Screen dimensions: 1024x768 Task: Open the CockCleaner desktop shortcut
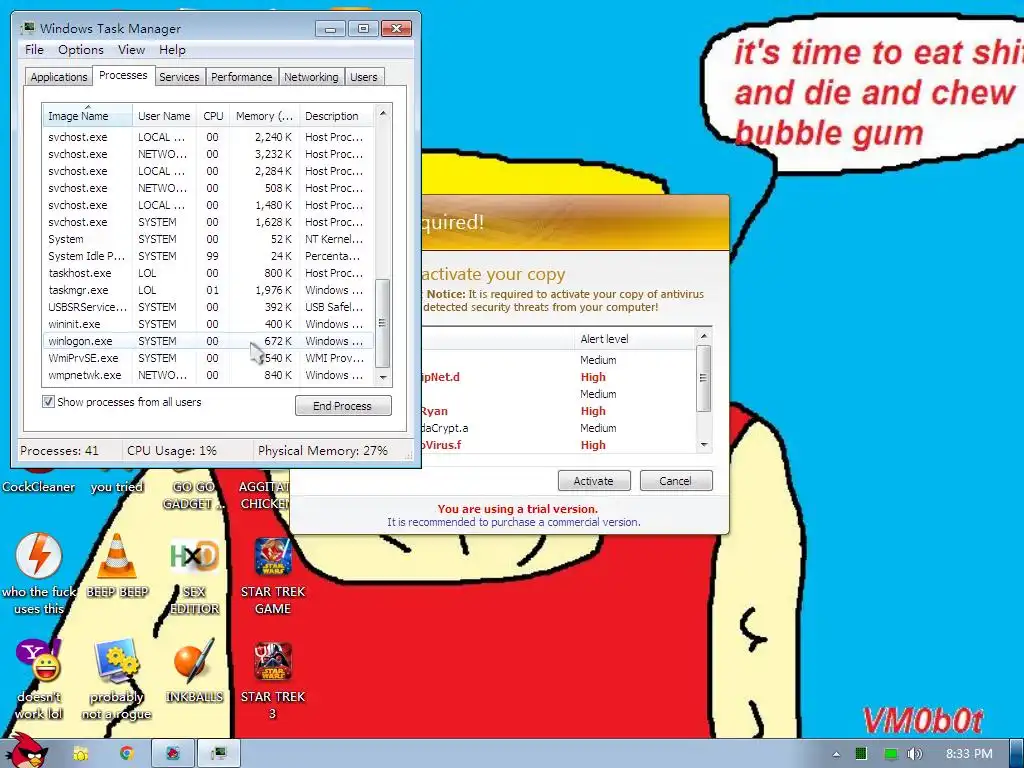pos(38,486)
